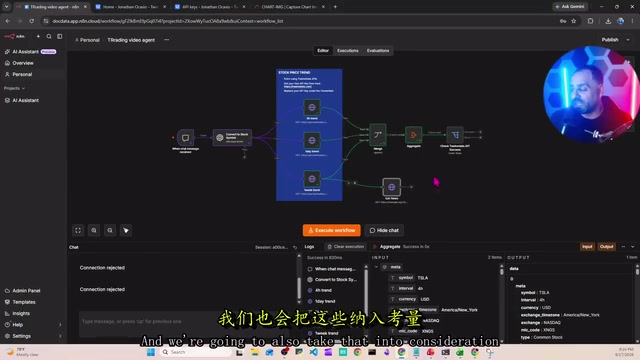Click the Publish button
Screen dimensions: 640x360
[x=610, y=40]
